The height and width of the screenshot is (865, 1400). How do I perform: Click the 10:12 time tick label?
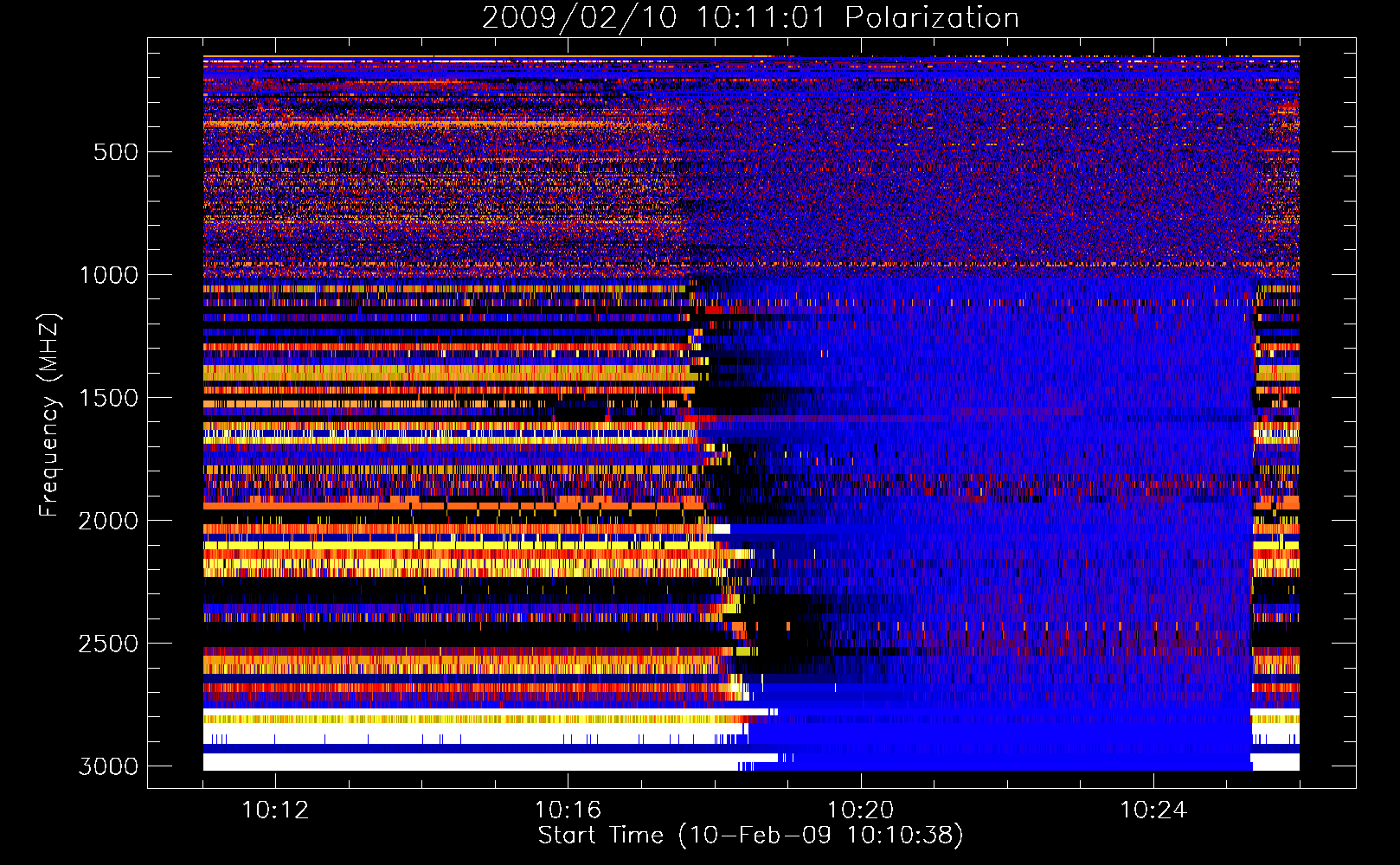[x=275, y=811]
